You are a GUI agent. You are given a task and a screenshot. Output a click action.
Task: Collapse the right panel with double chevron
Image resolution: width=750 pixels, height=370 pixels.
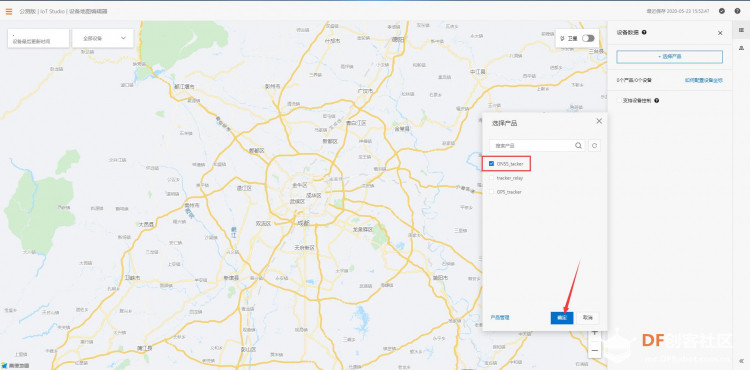741,361
